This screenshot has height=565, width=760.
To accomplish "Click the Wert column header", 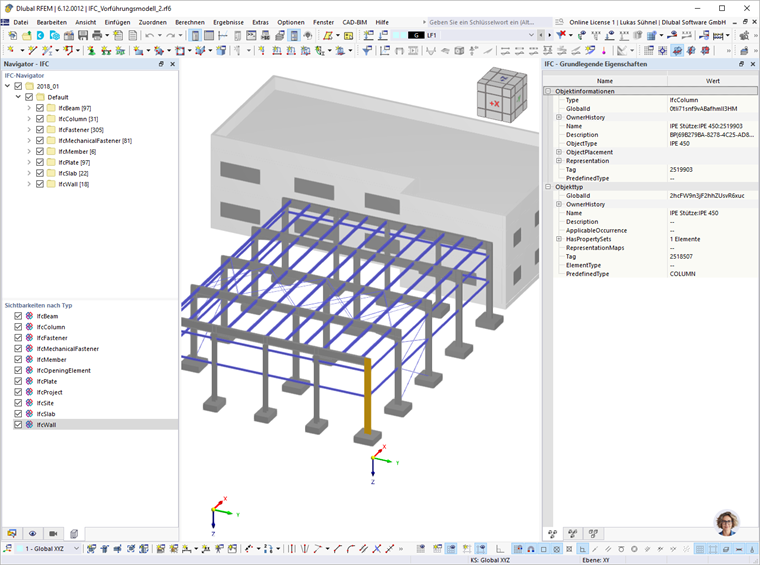I will [x=712, y=81].
